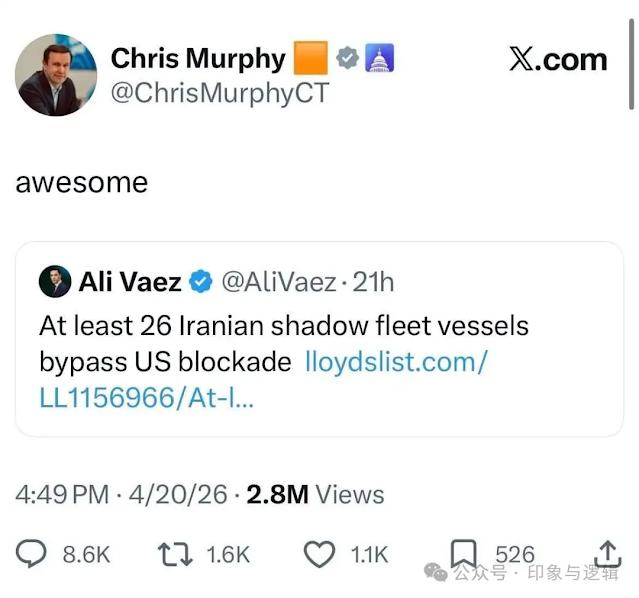Click the 2.8M Views count

point(314,494)
